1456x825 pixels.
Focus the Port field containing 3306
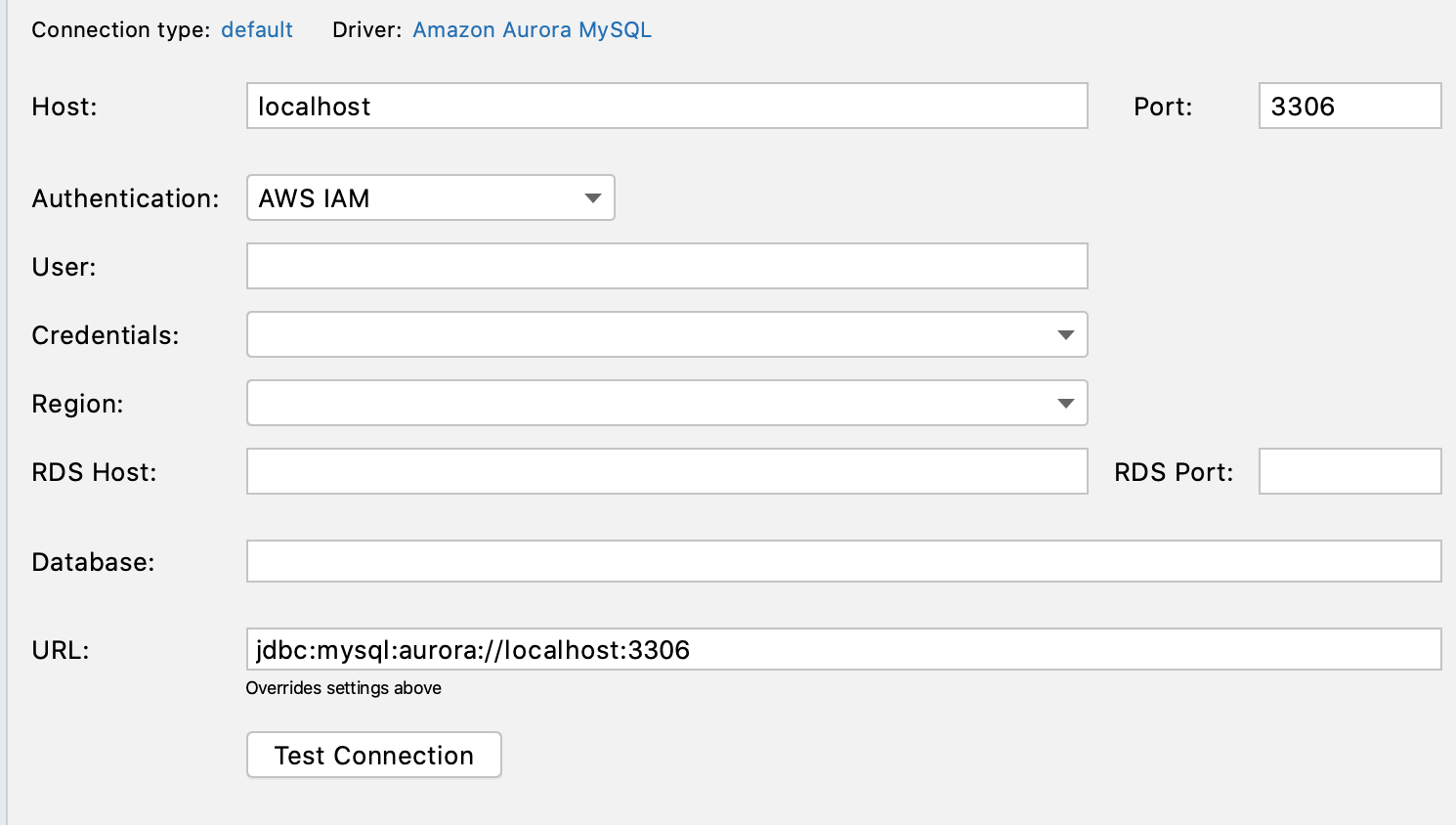click(1349, 106)
